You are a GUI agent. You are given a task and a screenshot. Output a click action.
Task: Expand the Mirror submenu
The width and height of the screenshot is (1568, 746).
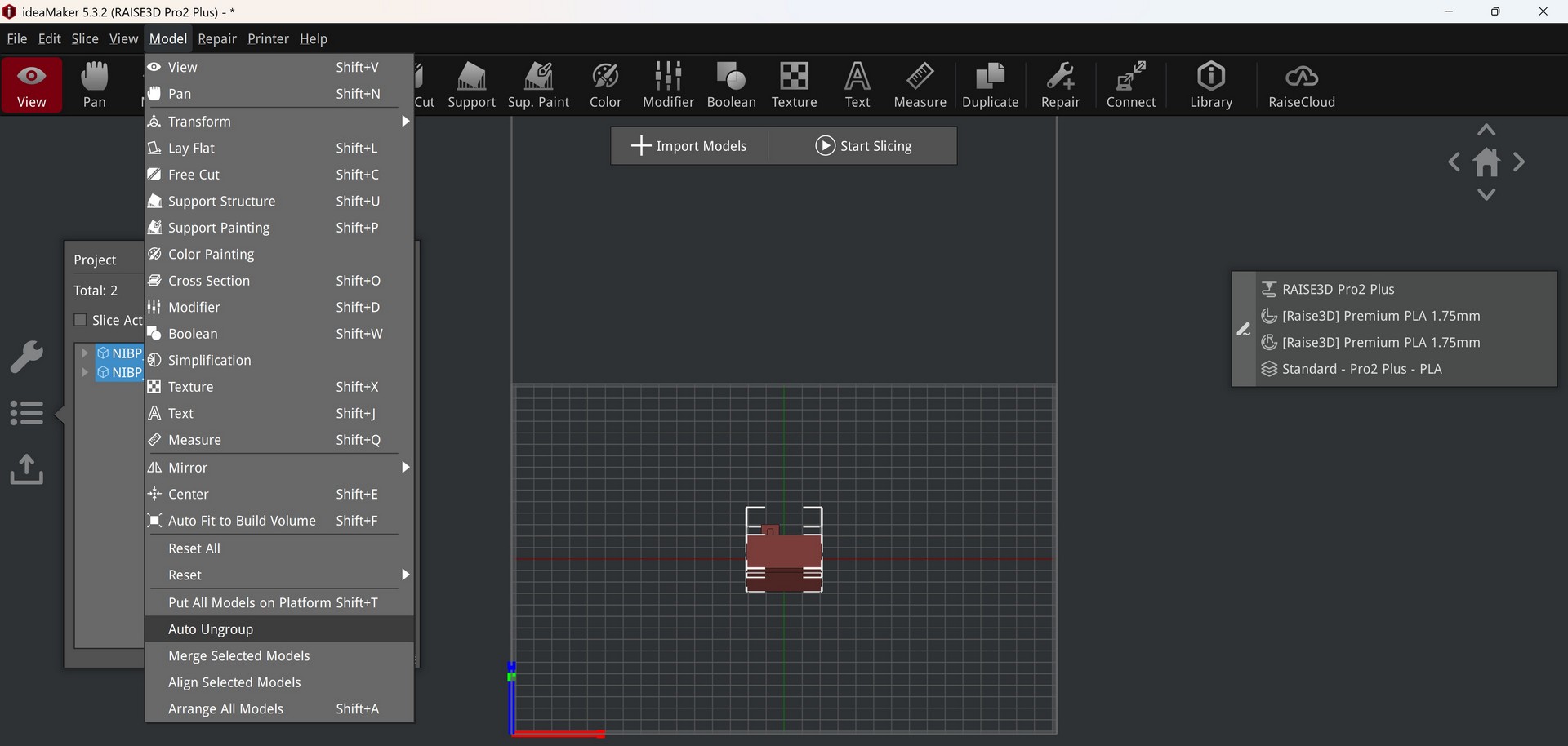click(279, 468)
